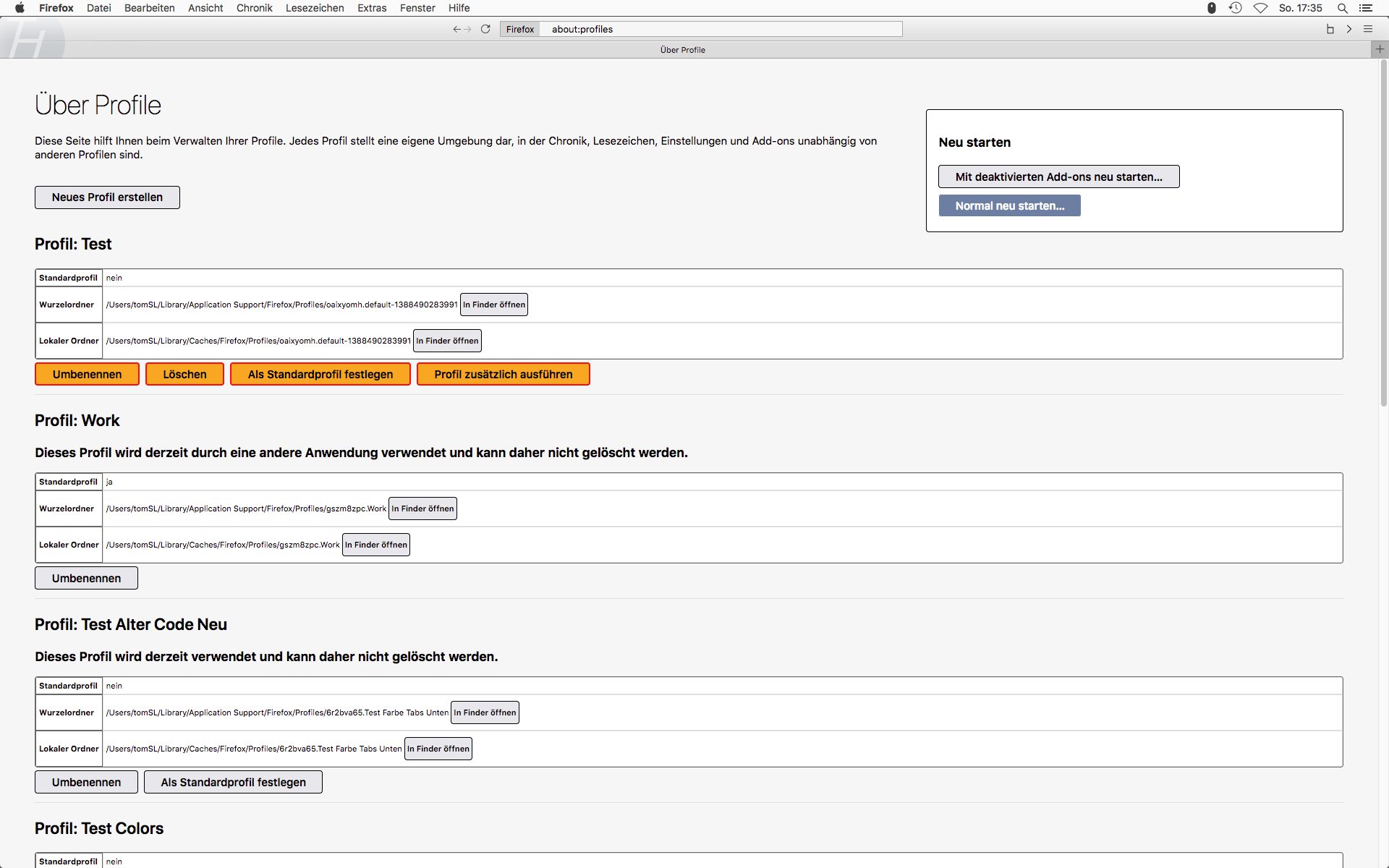Open the hamburger menu in Firefox toolbar
Screen dimensions: 1389x868
1368,29
